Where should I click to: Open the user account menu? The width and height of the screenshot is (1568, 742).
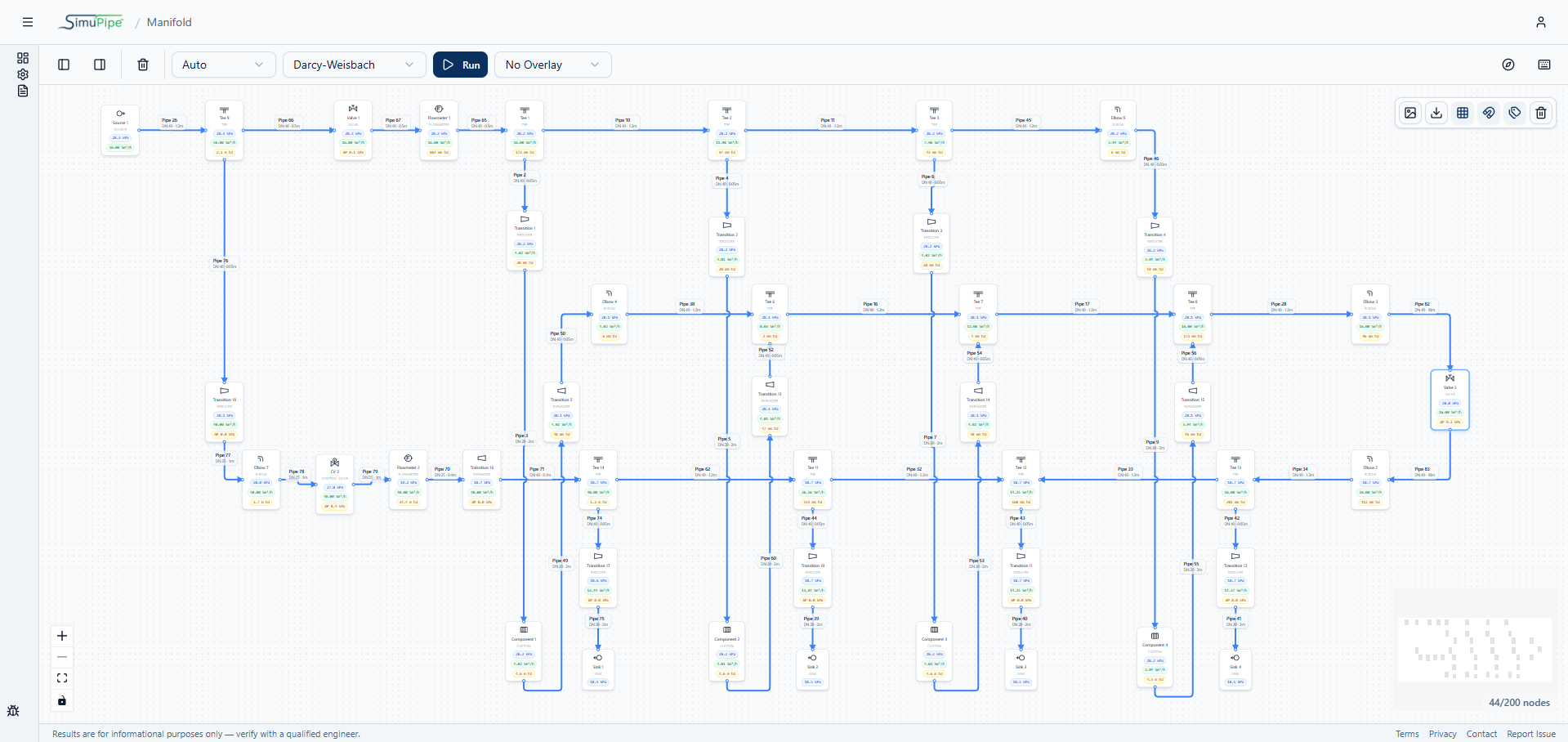coord(1541,22)
